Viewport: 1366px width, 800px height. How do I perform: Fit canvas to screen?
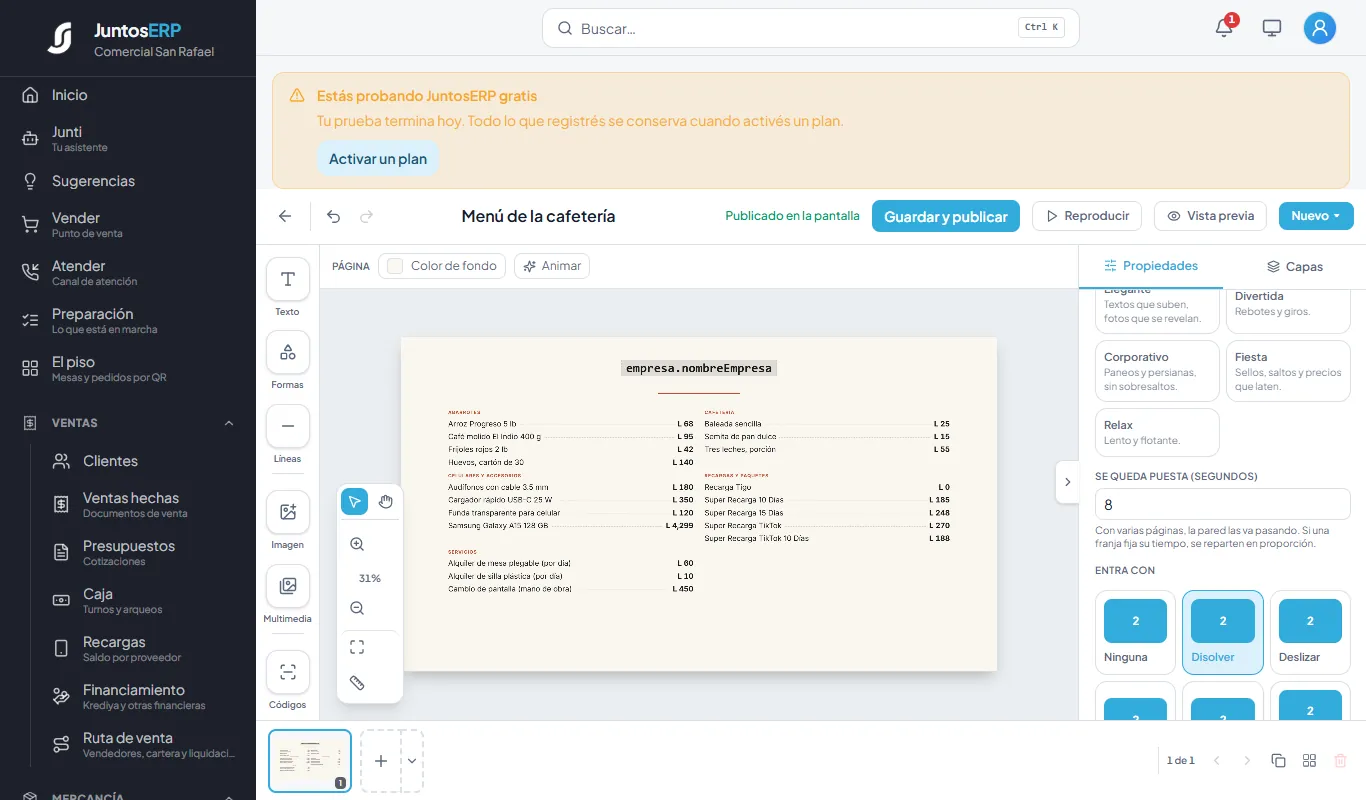point(357,647)
